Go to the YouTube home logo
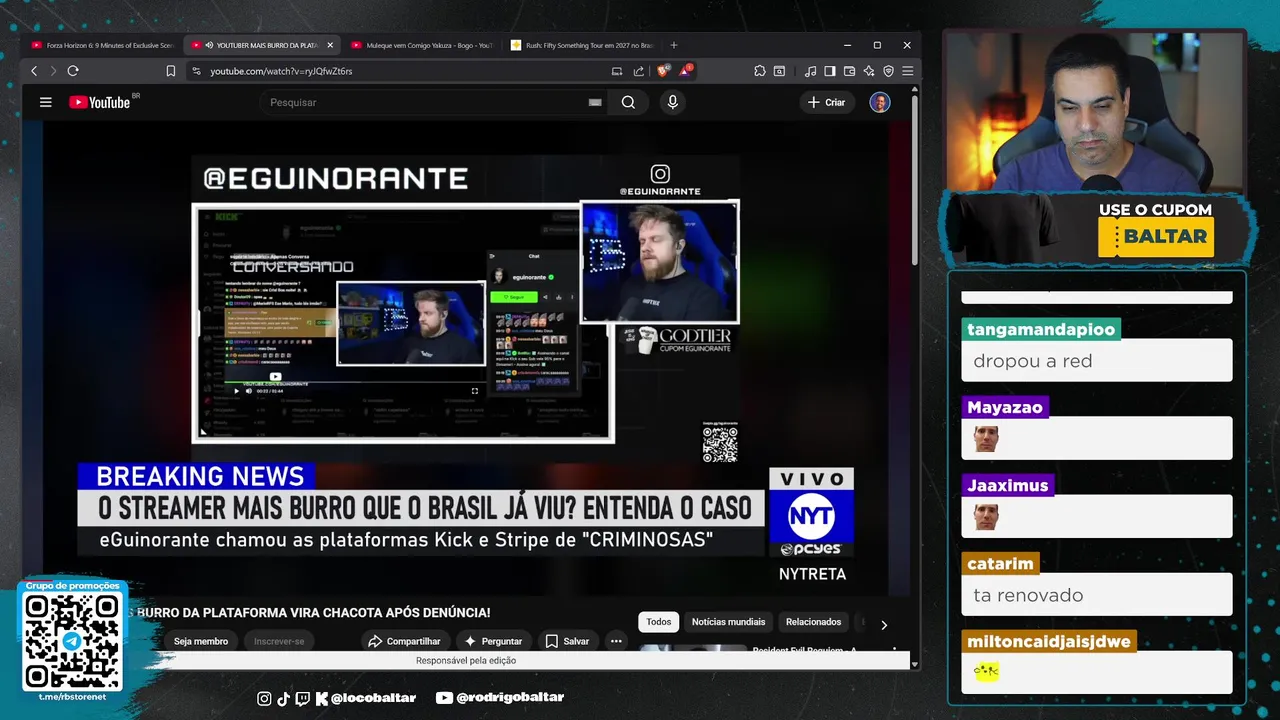 coord(99,102)
